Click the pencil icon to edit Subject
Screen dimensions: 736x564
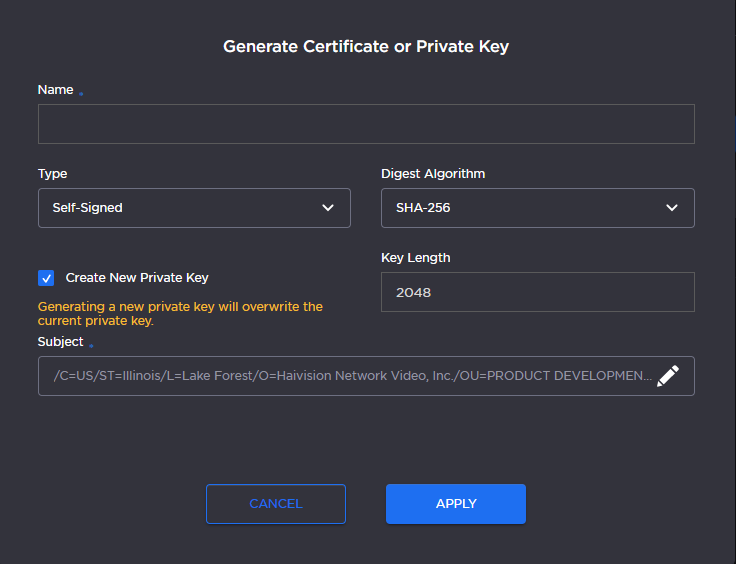(668, 376)
